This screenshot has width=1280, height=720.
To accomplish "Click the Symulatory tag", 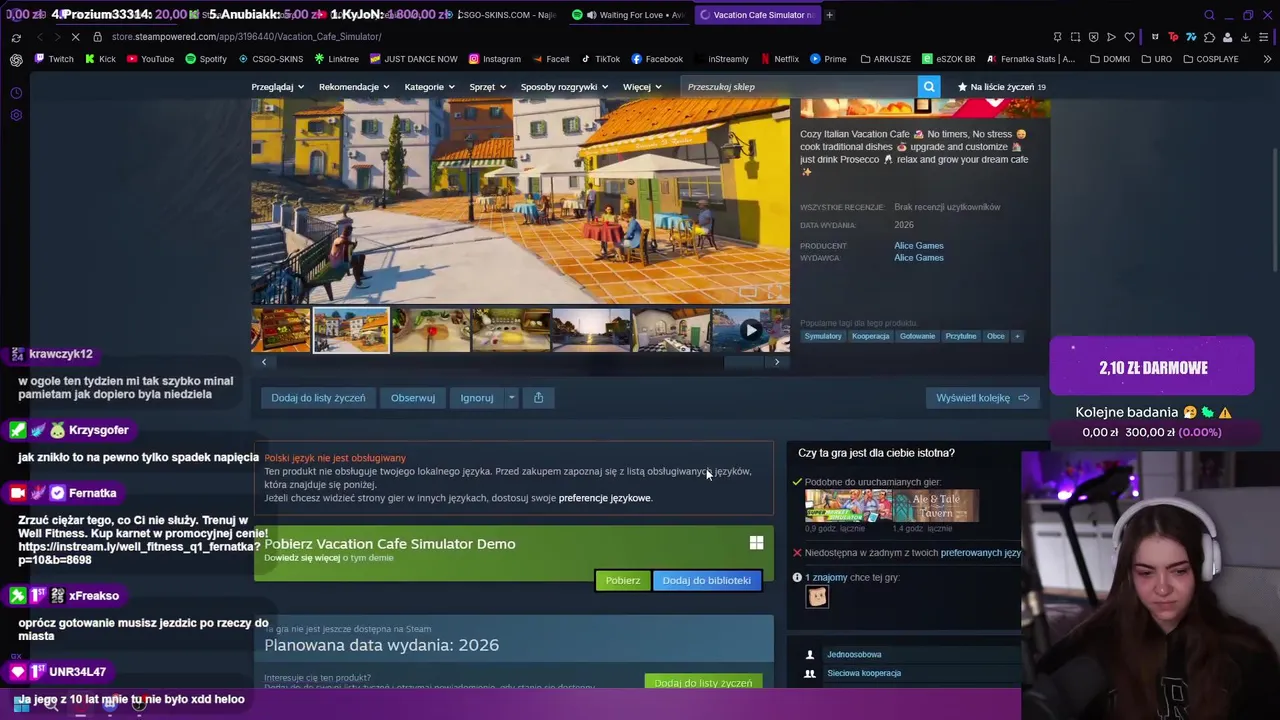I will coord(823,336).
